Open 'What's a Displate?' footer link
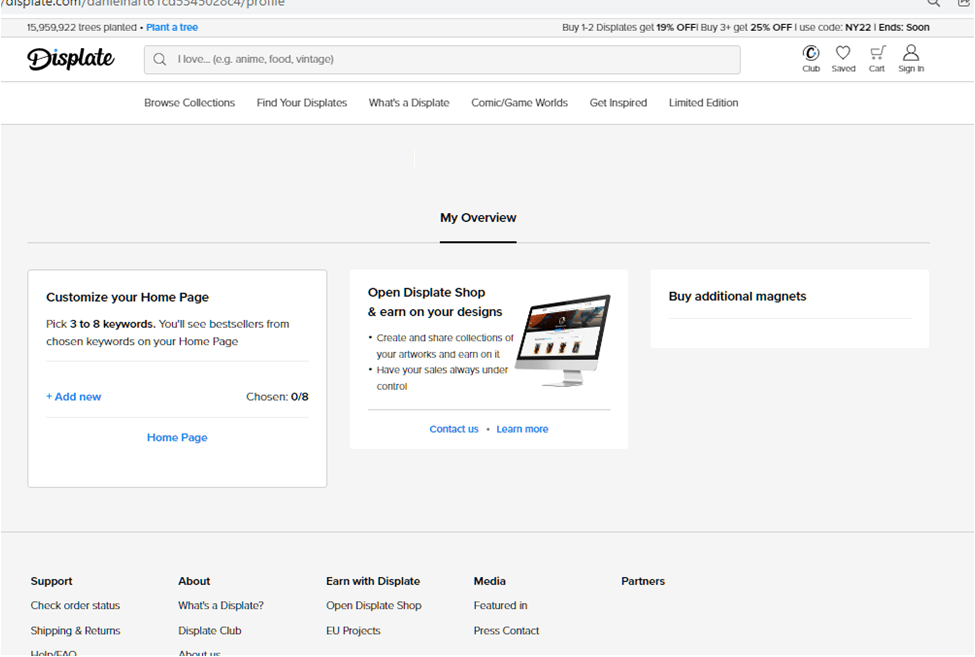 [221, 605]
